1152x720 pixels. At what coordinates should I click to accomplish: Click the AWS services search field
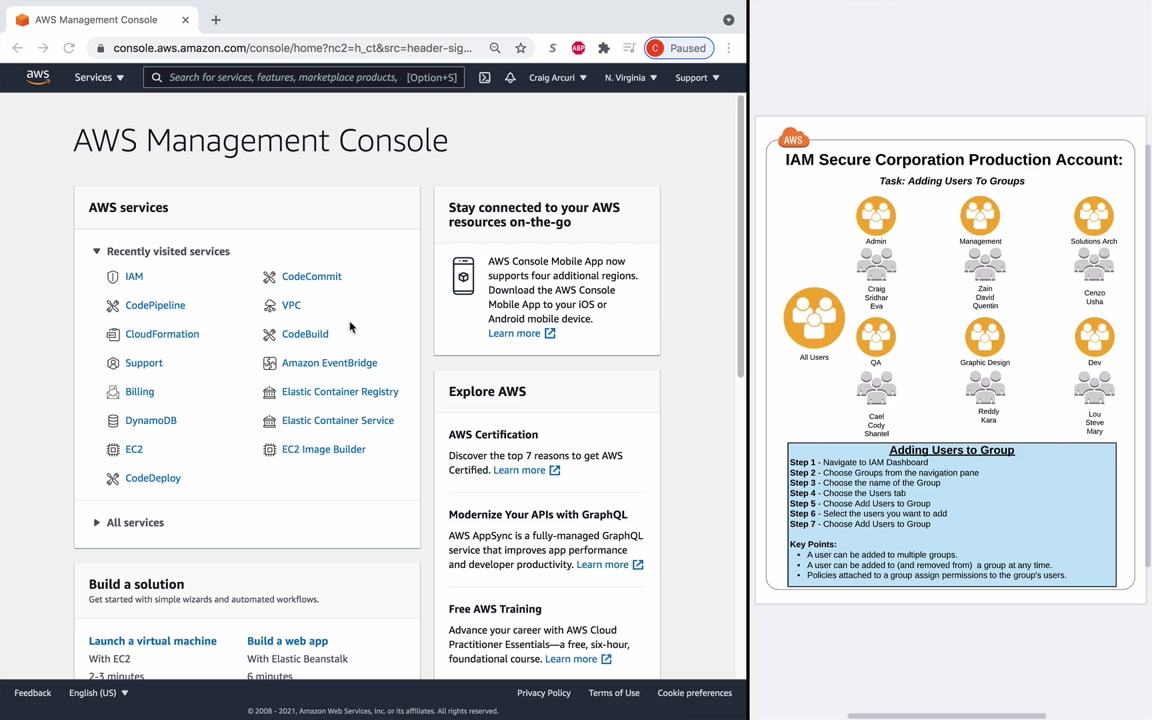pyautogui.click(x=304, y=77)
